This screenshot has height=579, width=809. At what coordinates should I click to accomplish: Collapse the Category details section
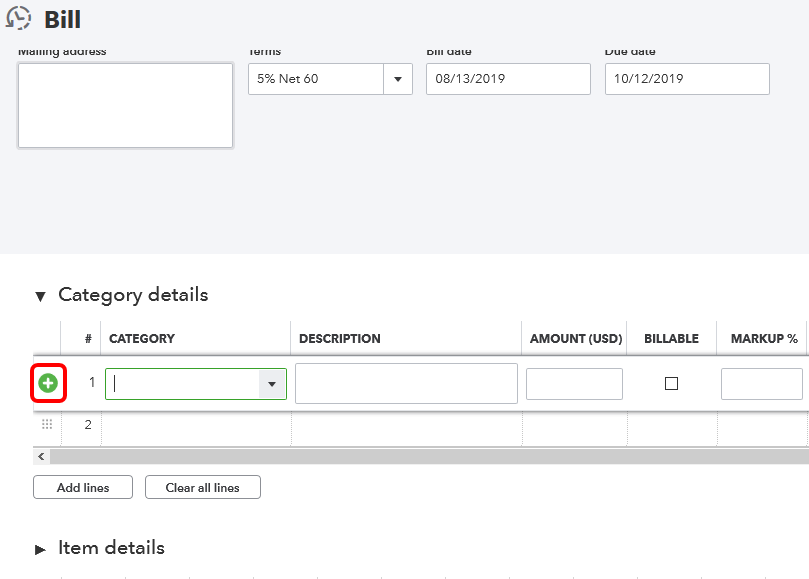point(40,296)
